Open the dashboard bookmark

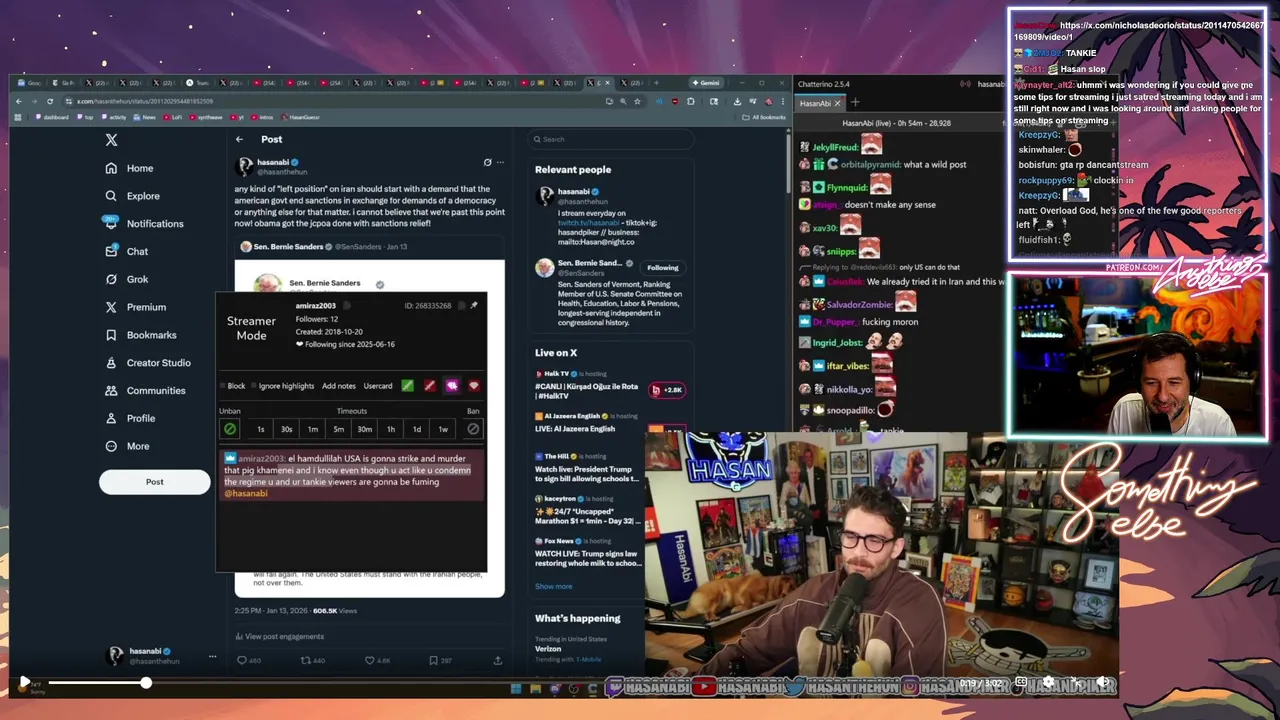click(x=52, y=117)
